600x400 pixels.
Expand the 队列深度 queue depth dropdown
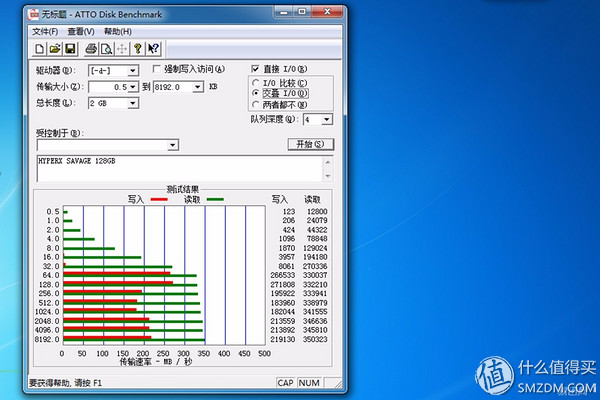tap(326, 119)
